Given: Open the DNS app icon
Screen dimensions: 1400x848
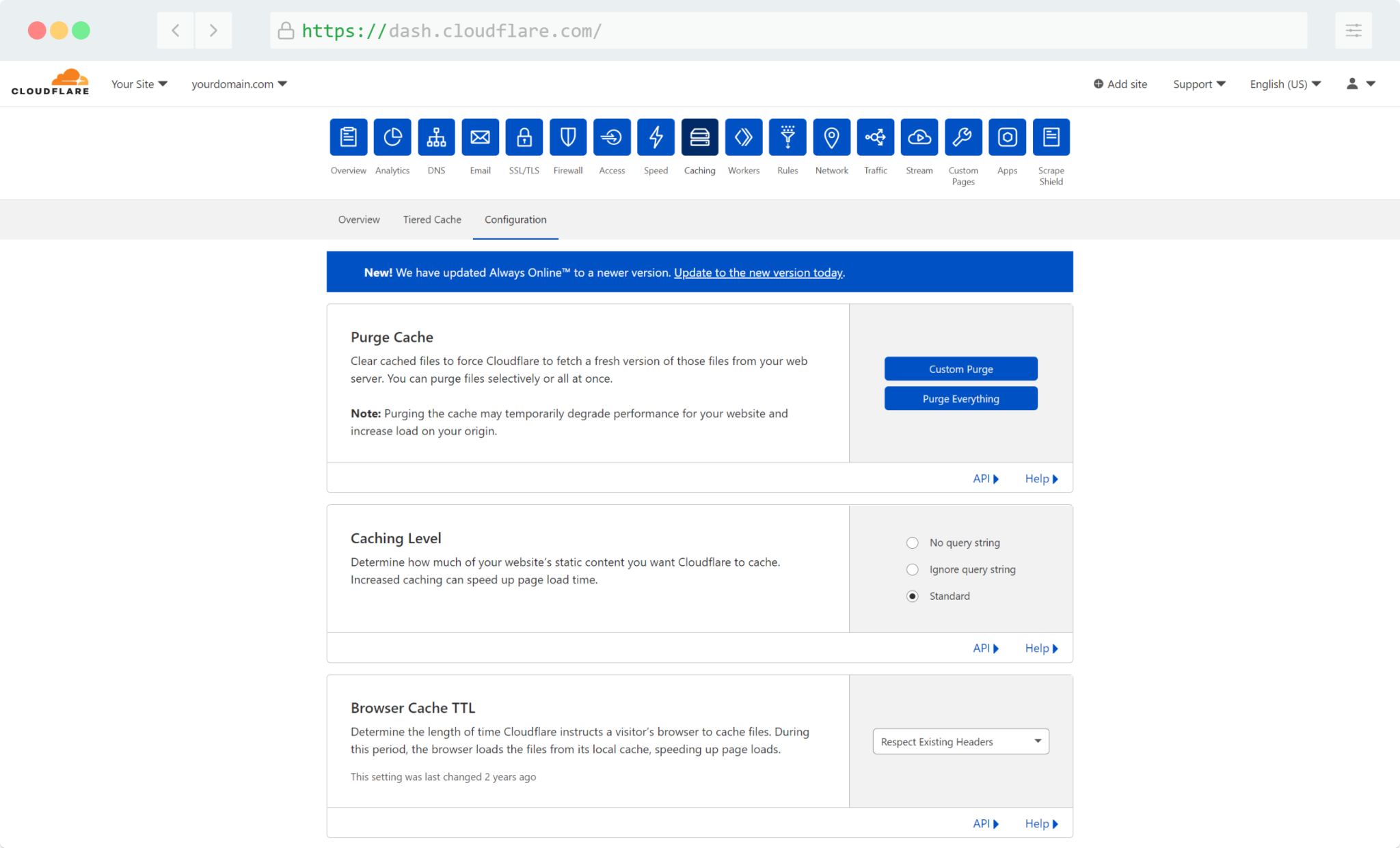Looking at the screenshot, I should point(436,137).
